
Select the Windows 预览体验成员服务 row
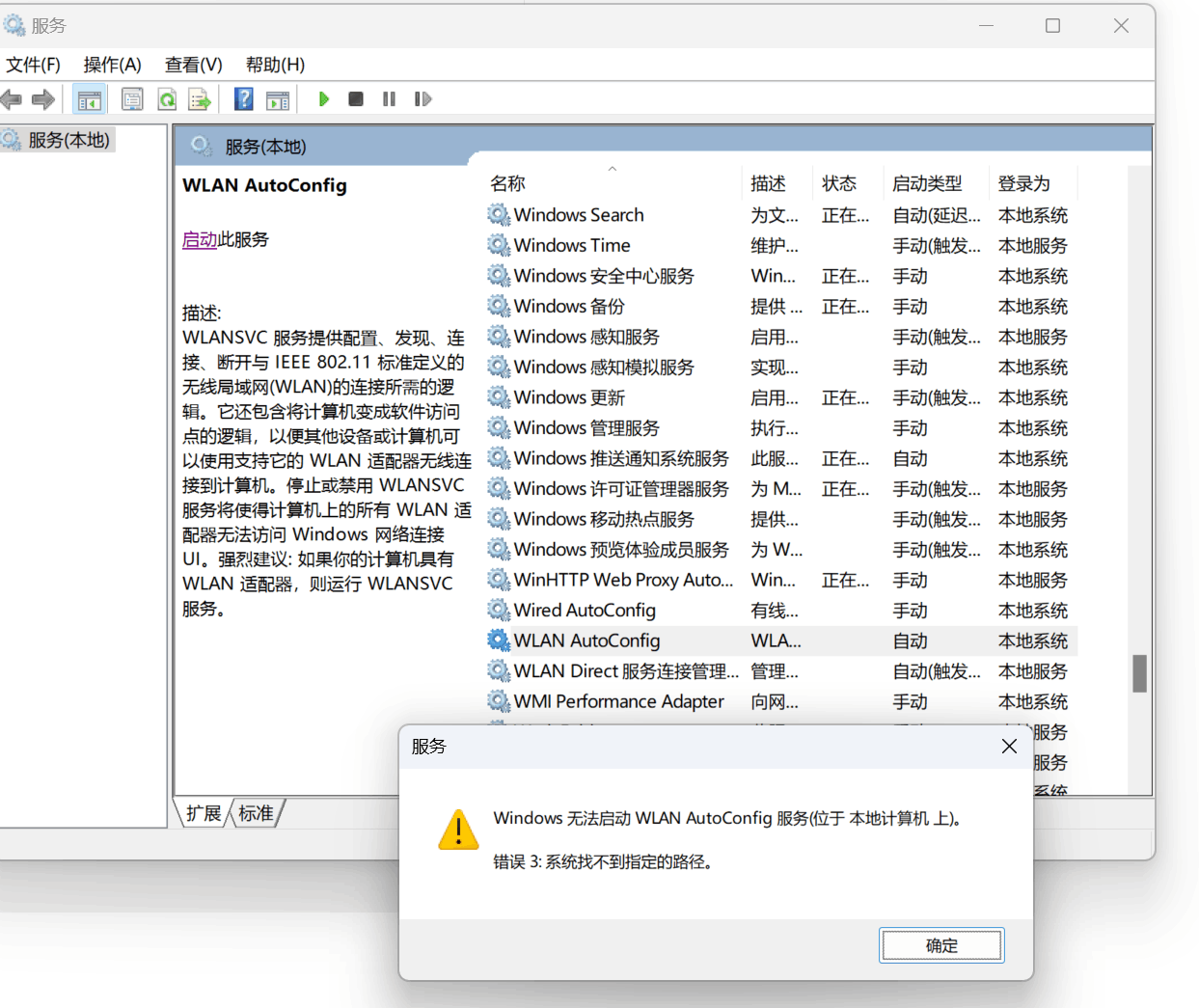pyautogui.click(x=781, y=549)
